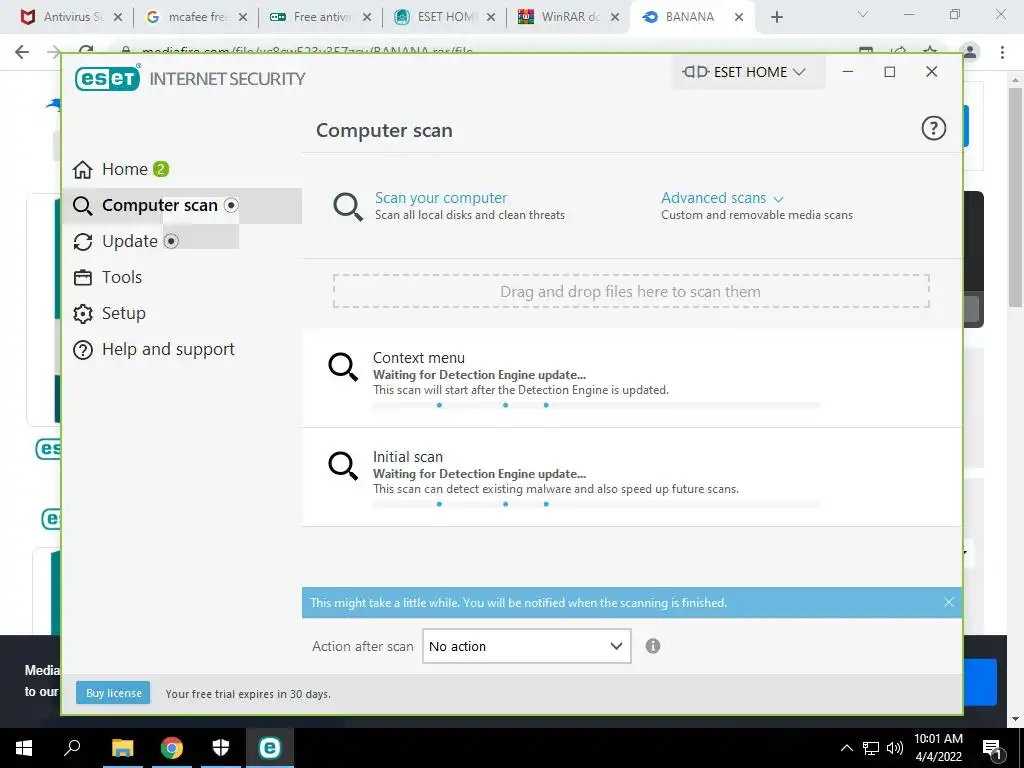Click the Context menu scan progress bar
Viewport: 1024px width, 768px height.
point(596,405)
